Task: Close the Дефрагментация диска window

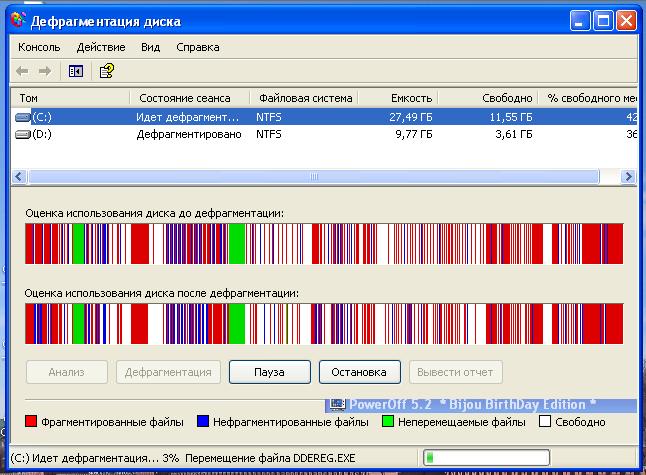Action: [626, 21]
